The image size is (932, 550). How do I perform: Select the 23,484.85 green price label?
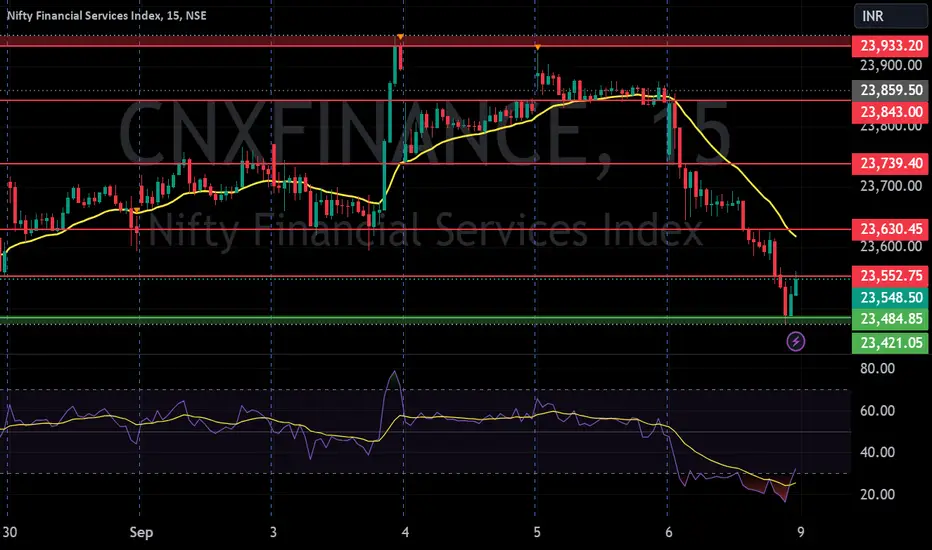pyautogui.click(x=890, y=319)
